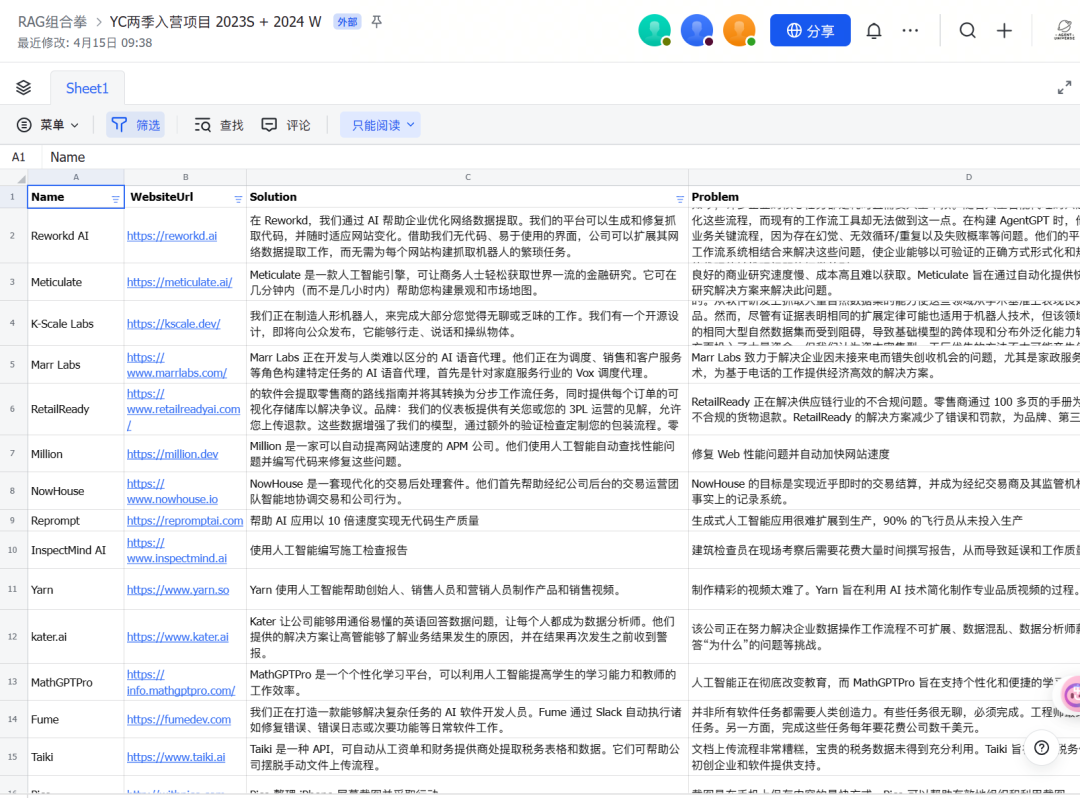The height and width of the screenshot is (798, 1080).
Task: Click the green user avatar
Action: tap(654, 30)
